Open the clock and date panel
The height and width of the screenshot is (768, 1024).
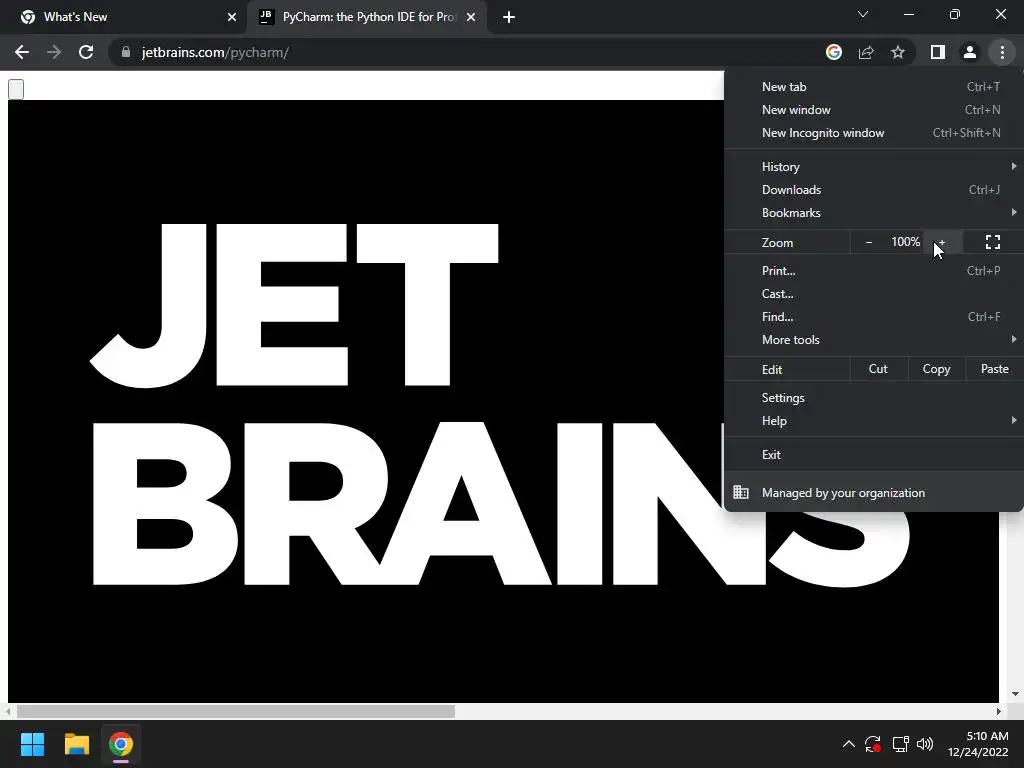[978, 744]
